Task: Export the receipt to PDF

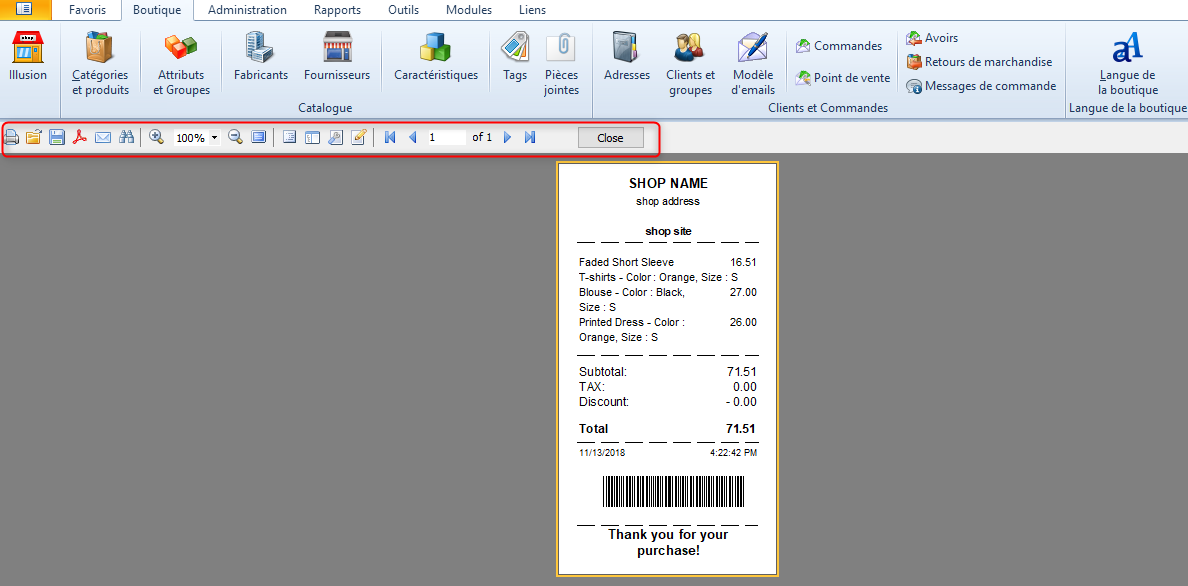Action: (80, 138)
